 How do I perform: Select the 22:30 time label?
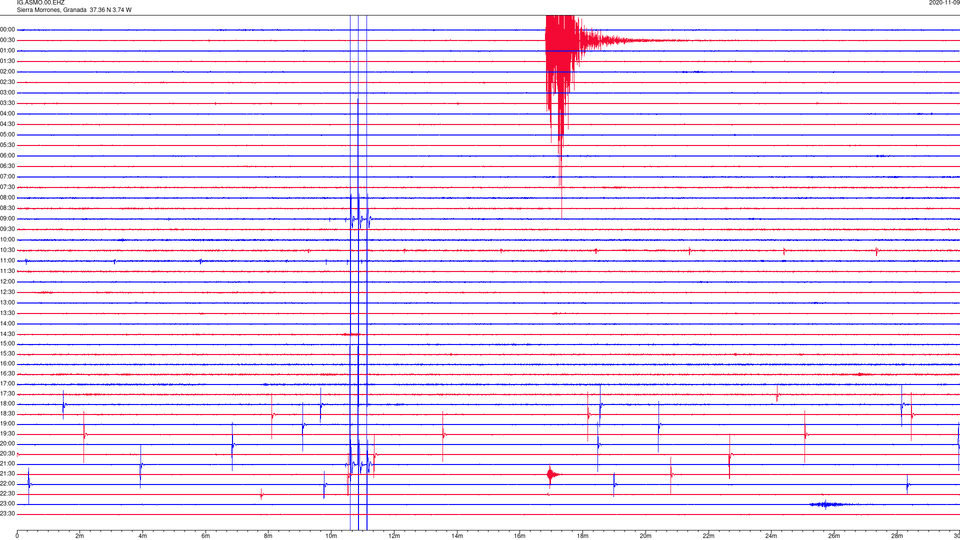click(7, 493)
